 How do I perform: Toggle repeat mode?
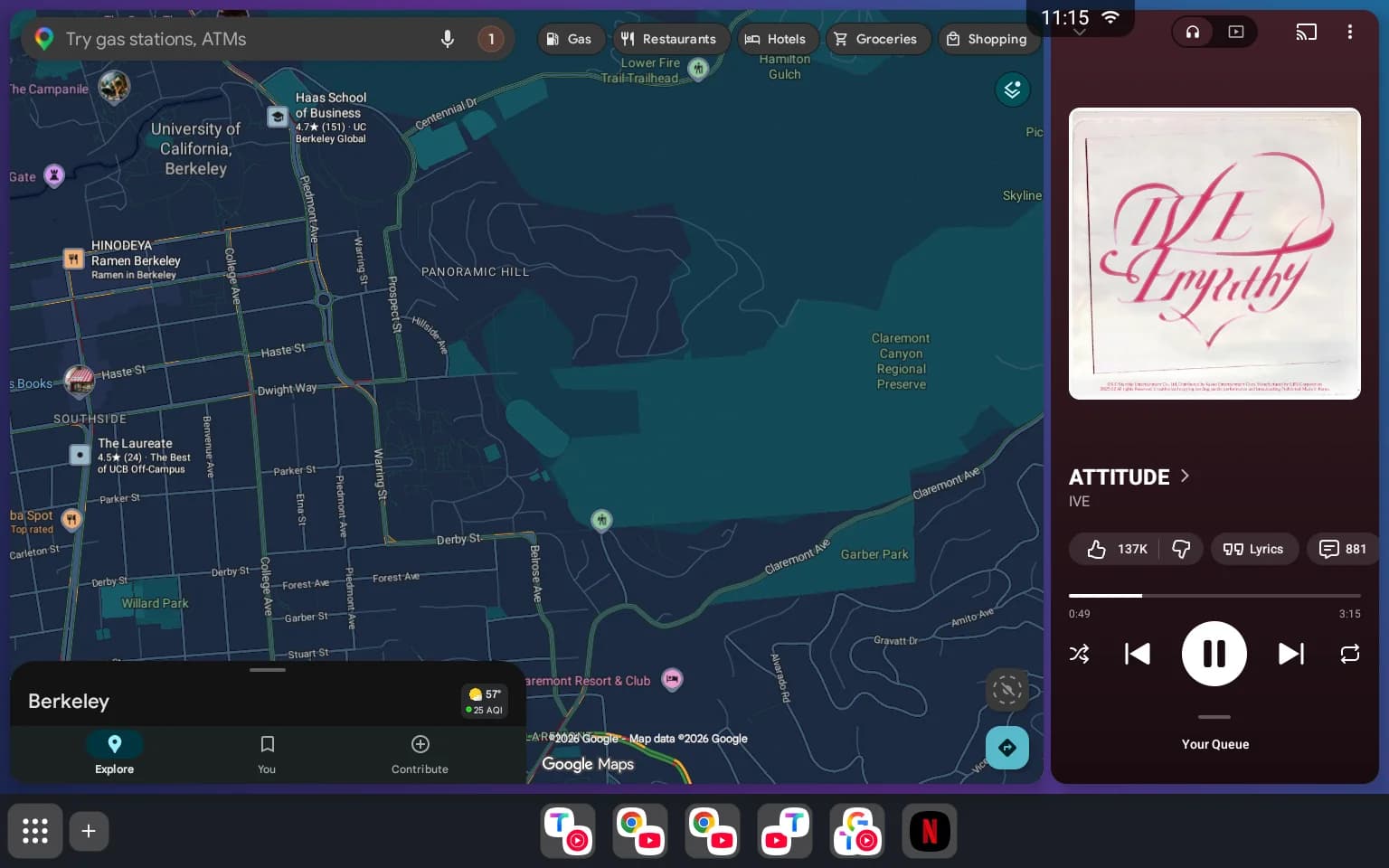point(1349,654)
